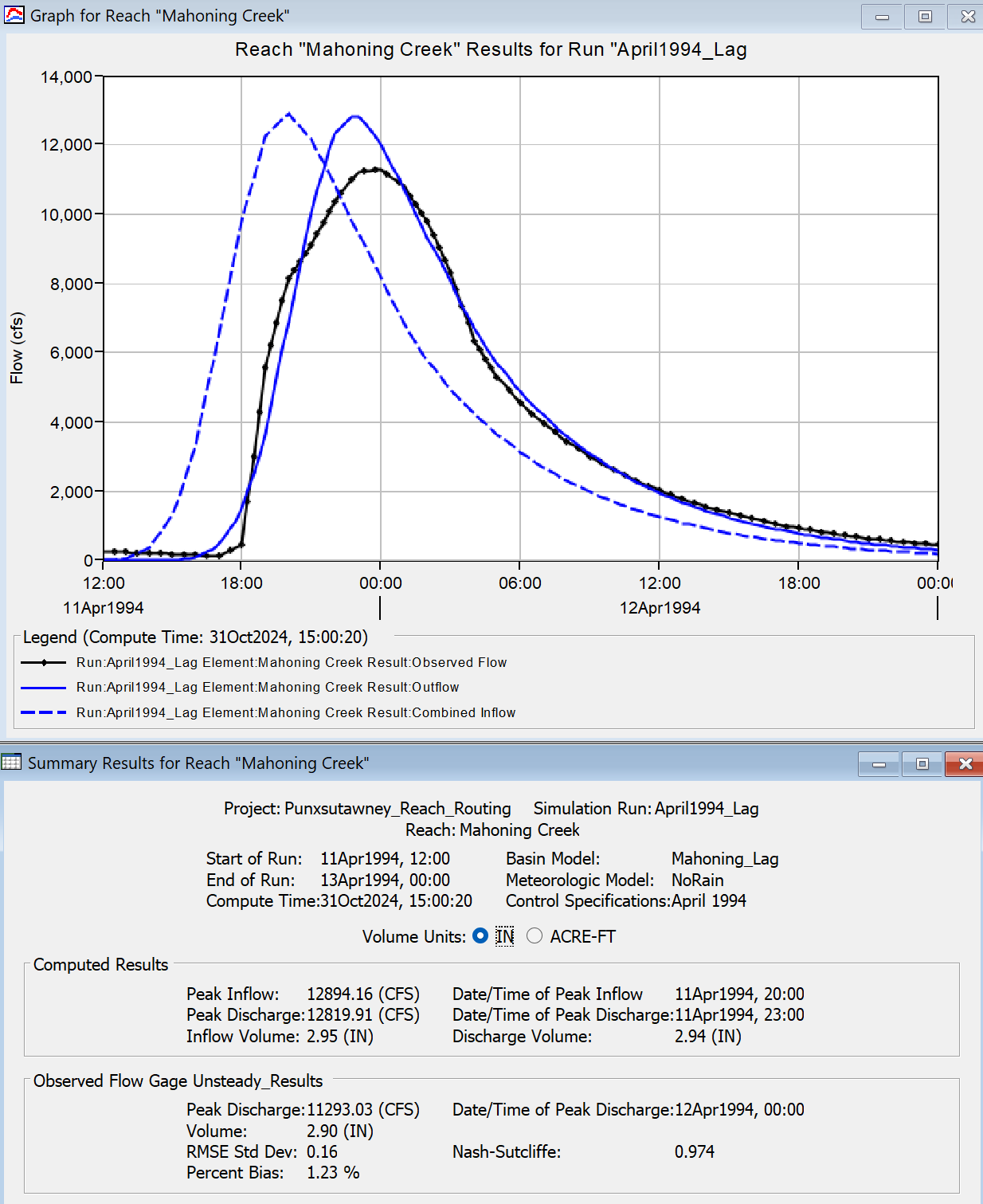Click the 4,000 y-axis tick label

71,422
